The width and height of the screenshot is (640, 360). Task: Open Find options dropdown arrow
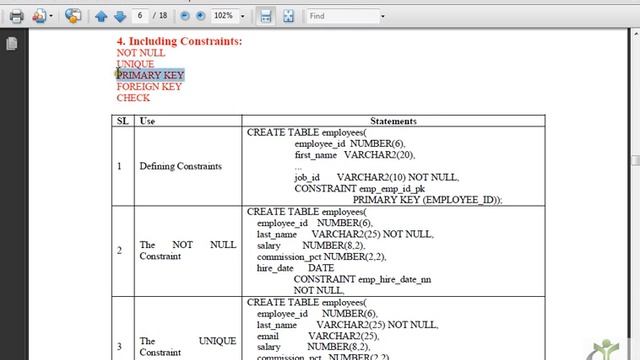pos(382,16)
